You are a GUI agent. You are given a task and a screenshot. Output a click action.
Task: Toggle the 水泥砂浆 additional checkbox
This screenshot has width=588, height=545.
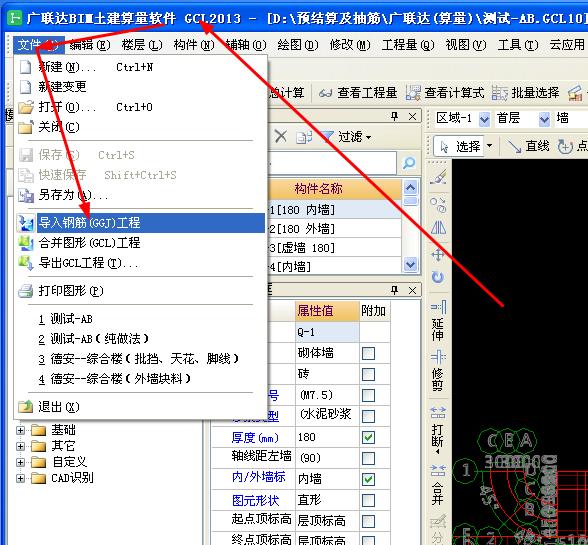[x=368, y=416]
